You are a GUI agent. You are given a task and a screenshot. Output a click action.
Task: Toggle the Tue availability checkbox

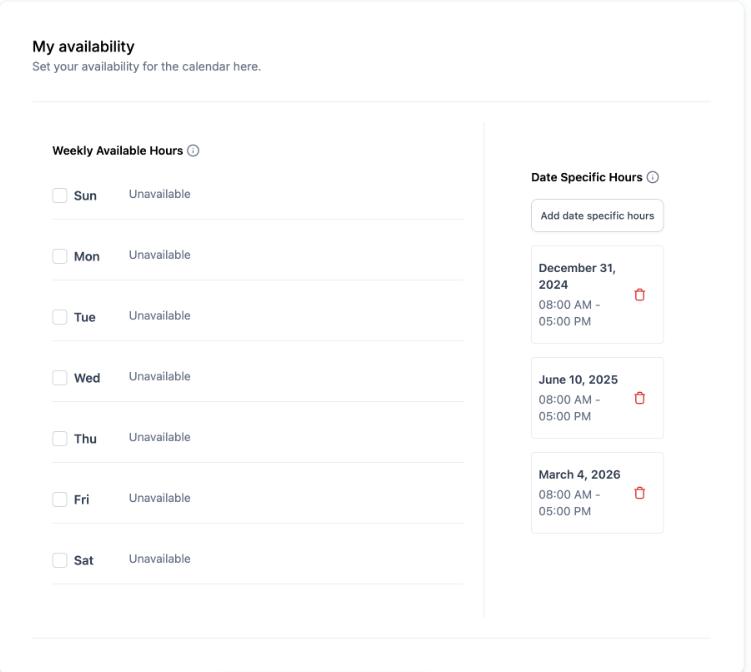tap(60, 317)
